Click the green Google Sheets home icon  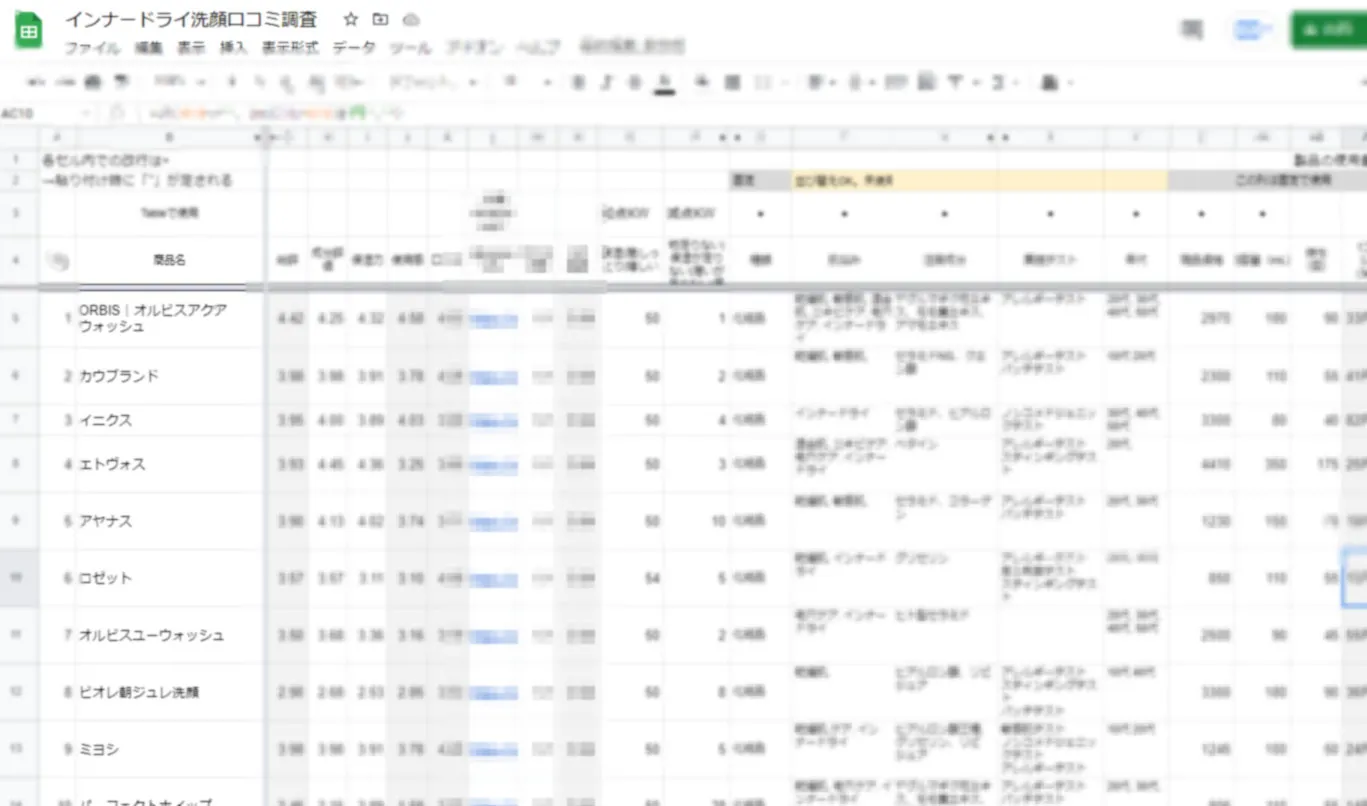[x=27, y=29]
